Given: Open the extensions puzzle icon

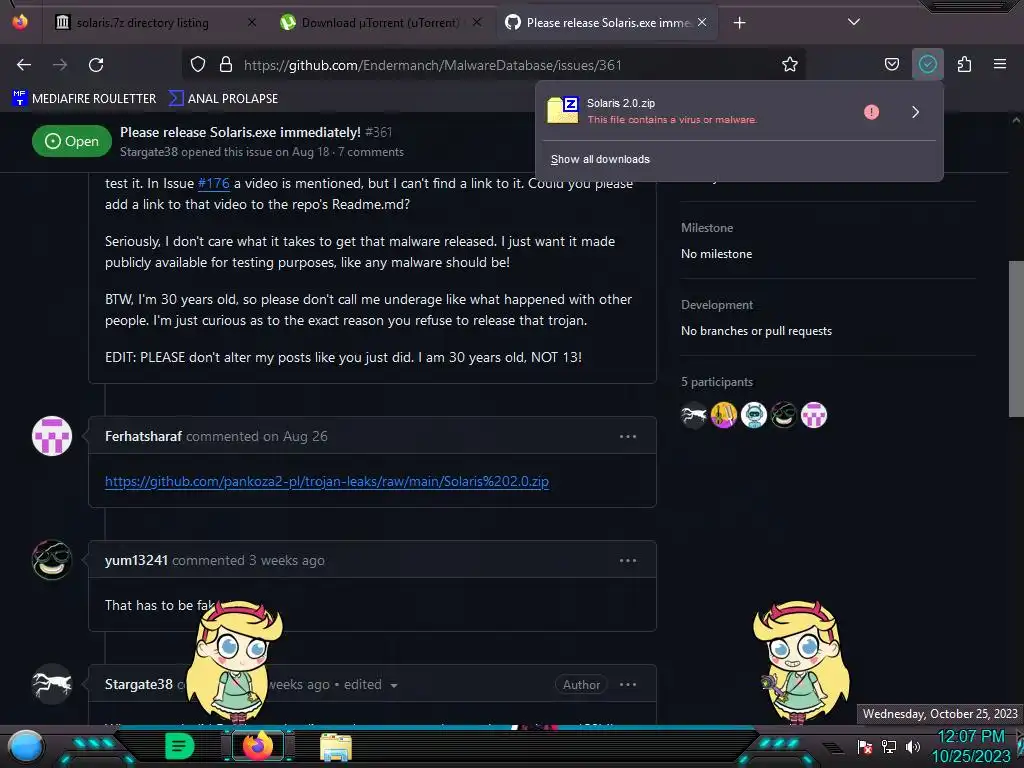Looking at the screenshot, I should (x=964, y=64).
